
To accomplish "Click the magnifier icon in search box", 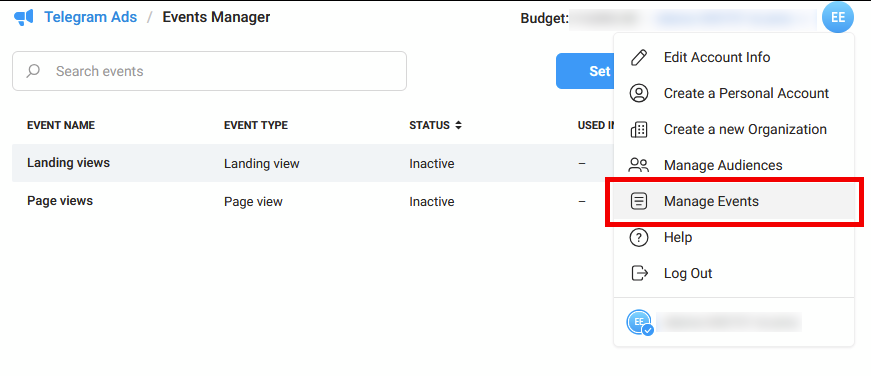I will coord(33,71).
